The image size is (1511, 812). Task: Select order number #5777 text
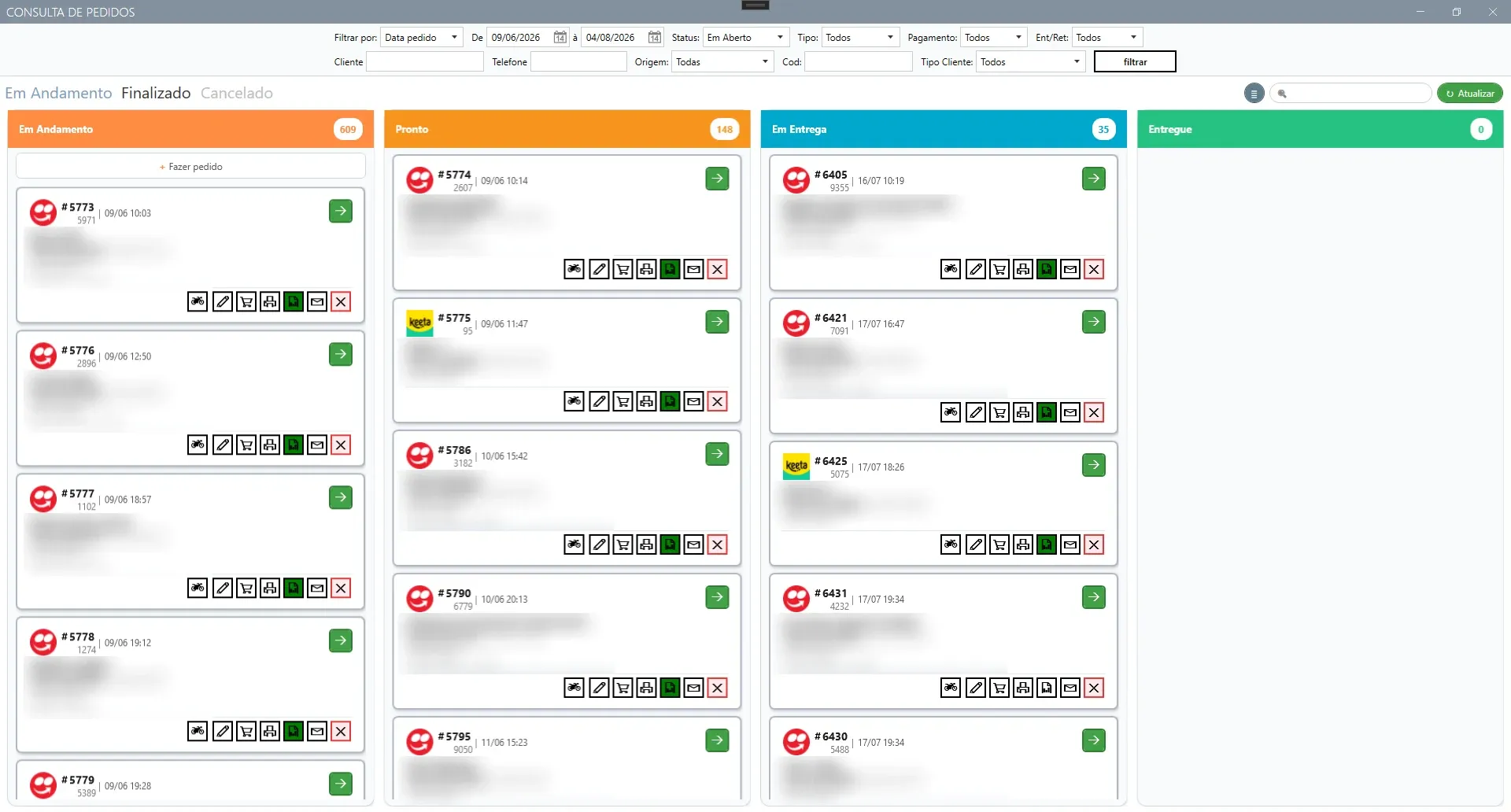(x=78, y=494)
